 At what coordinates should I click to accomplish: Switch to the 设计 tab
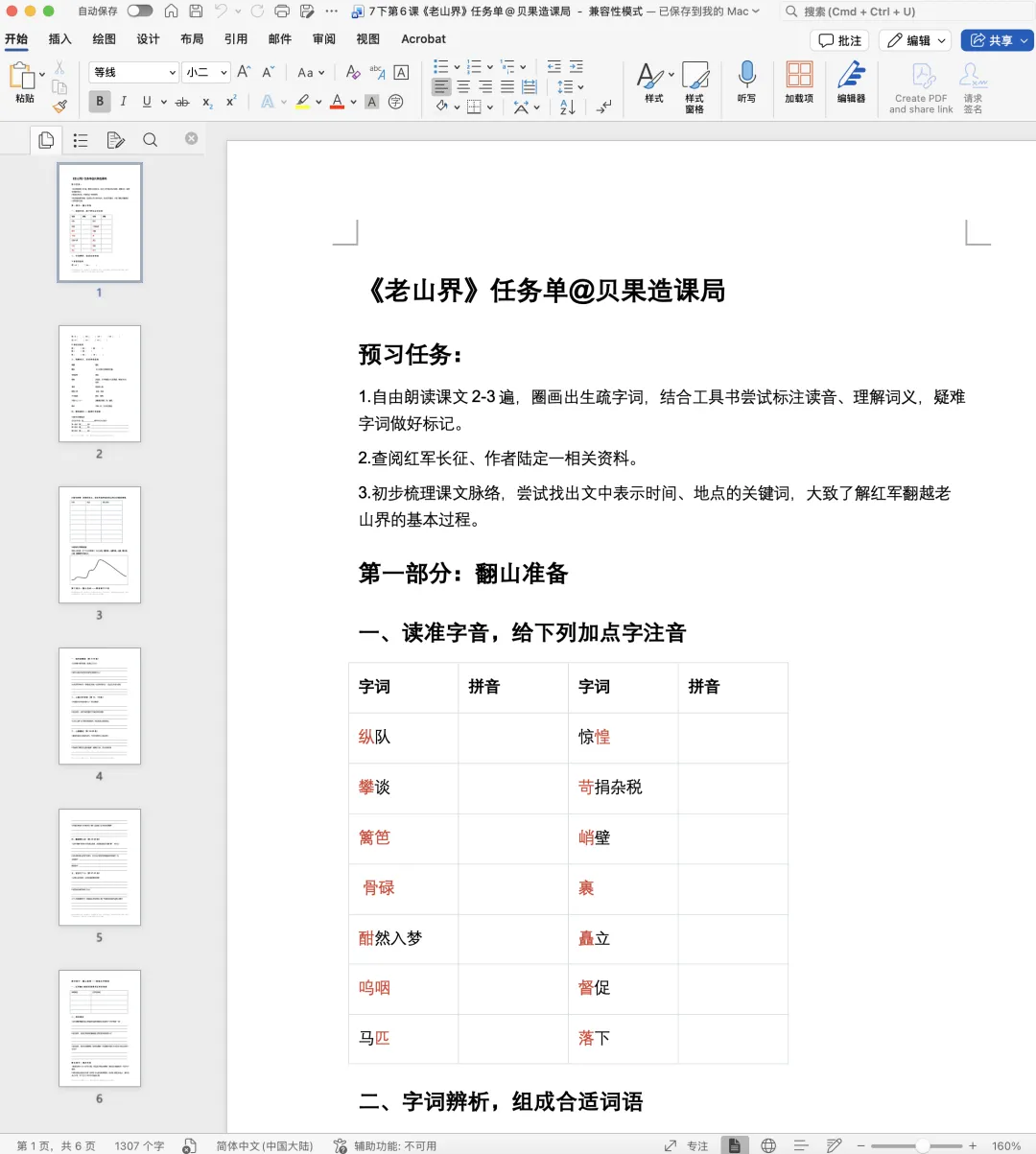[x=149, y=39]
